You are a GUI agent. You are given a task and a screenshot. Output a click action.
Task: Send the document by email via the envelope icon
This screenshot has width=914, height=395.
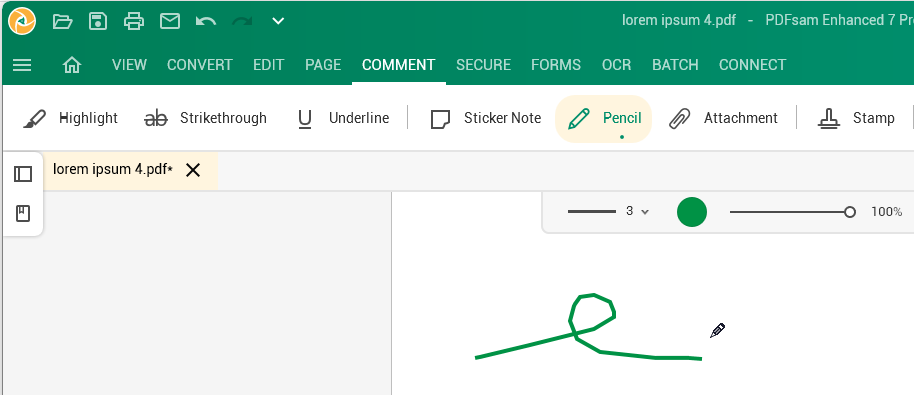[170, 22]
